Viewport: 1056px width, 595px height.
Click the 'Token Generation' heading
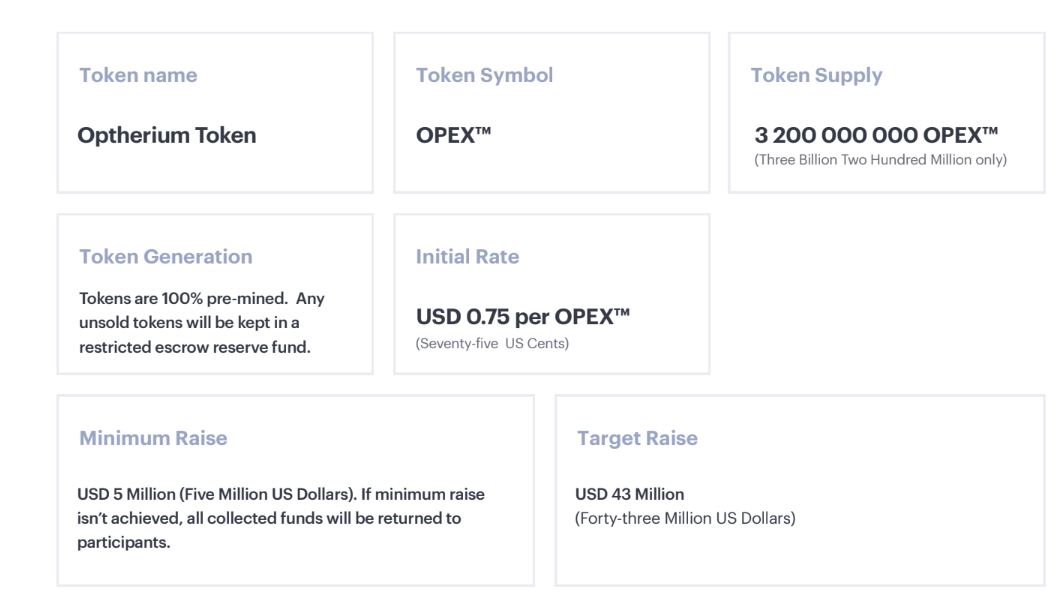click(165, 257)
